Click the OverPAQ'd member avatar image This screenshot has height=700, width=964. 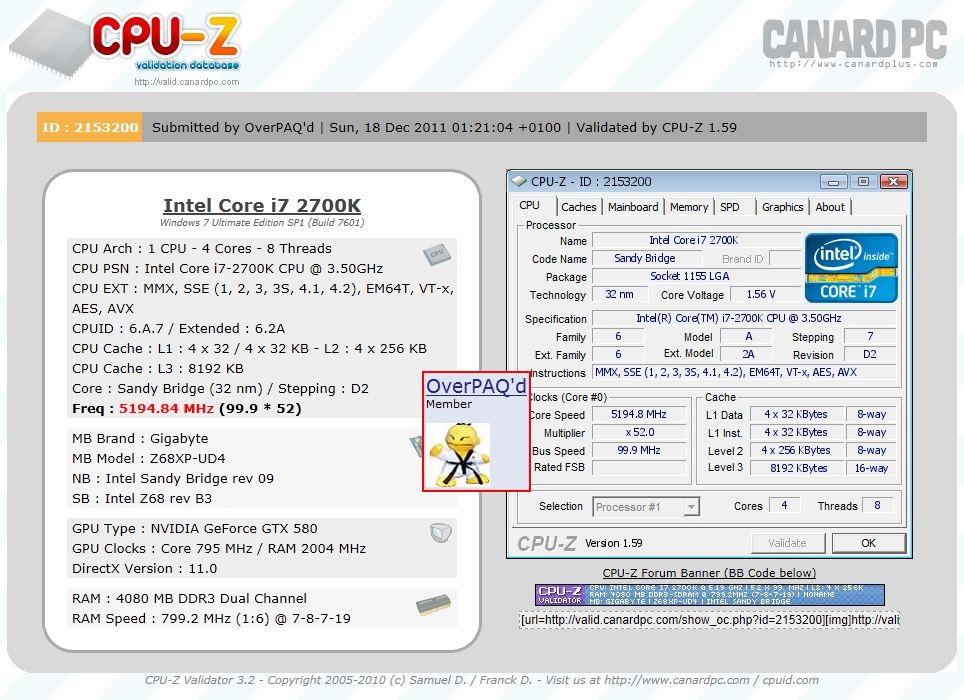(x=459, y=455)
